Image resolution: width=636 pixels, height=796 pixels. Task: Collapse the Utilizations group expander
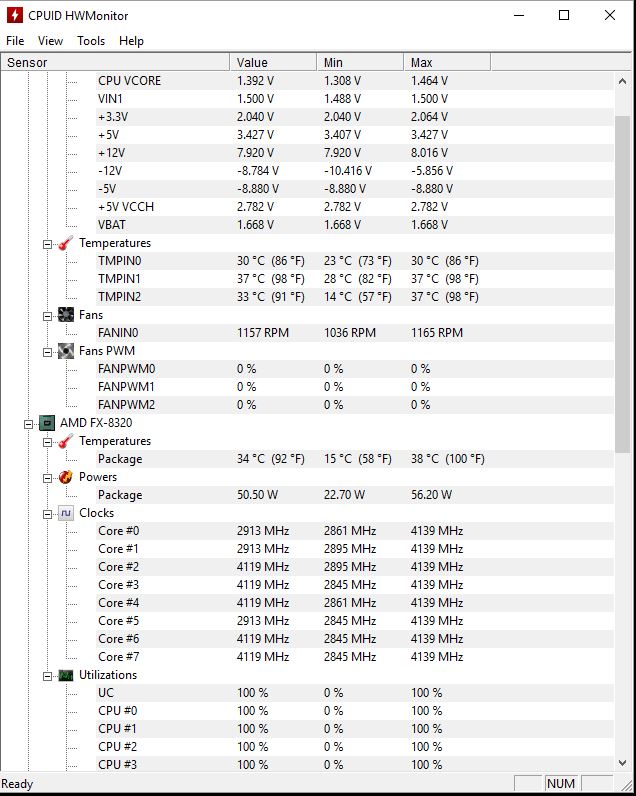click(47, 675)
